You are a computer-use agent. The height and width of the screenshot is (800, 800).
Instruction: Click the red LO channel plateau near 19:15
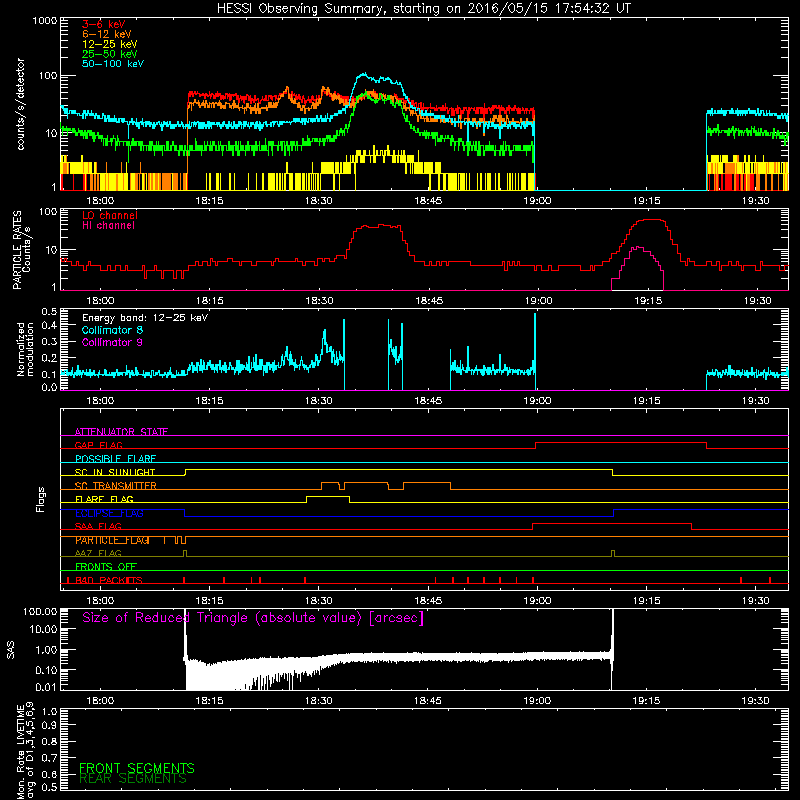point(652,220)
